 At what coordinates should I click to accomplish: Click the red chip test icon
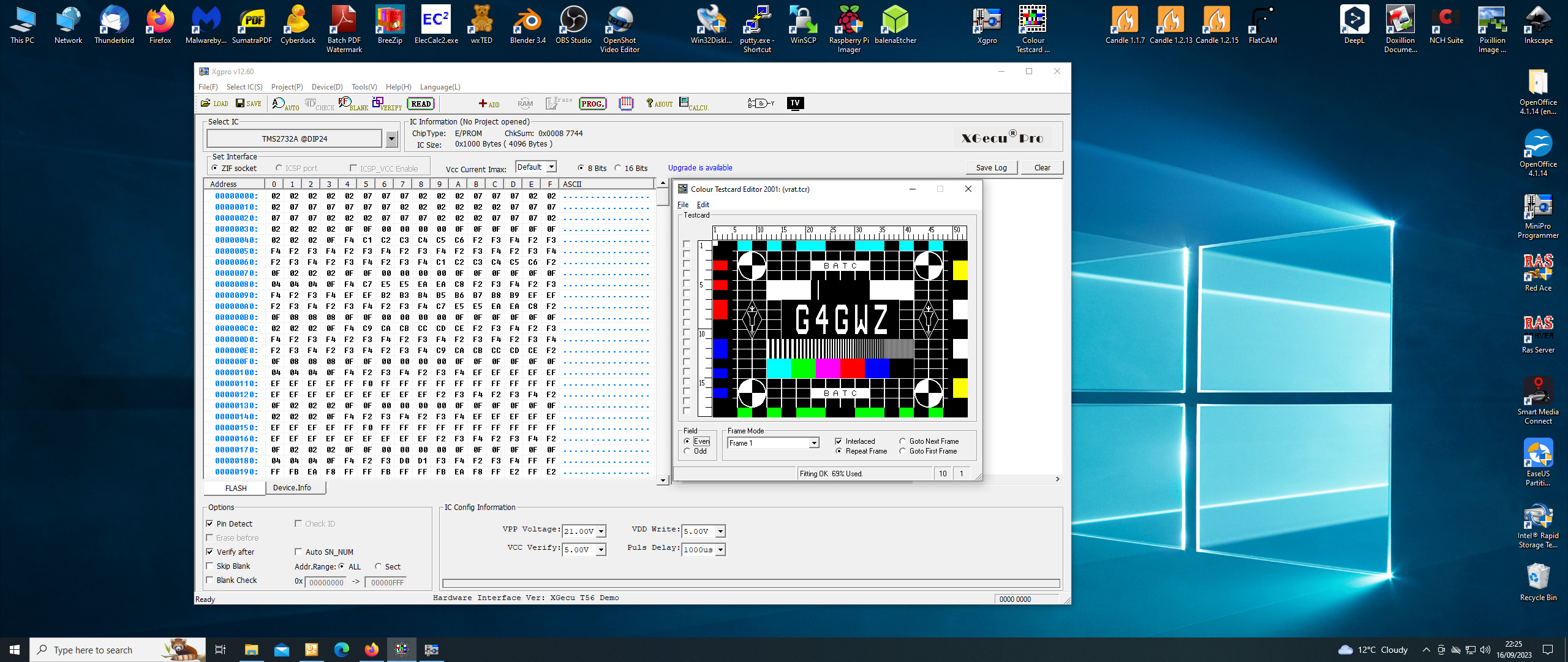pyautogui.click(x=626, y=104)
